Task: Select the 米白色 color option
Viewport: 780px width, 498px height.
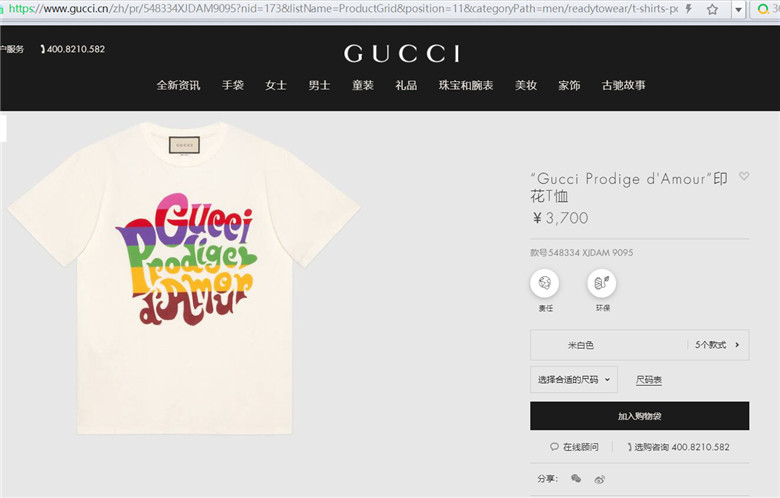Action: click(581, 345)
